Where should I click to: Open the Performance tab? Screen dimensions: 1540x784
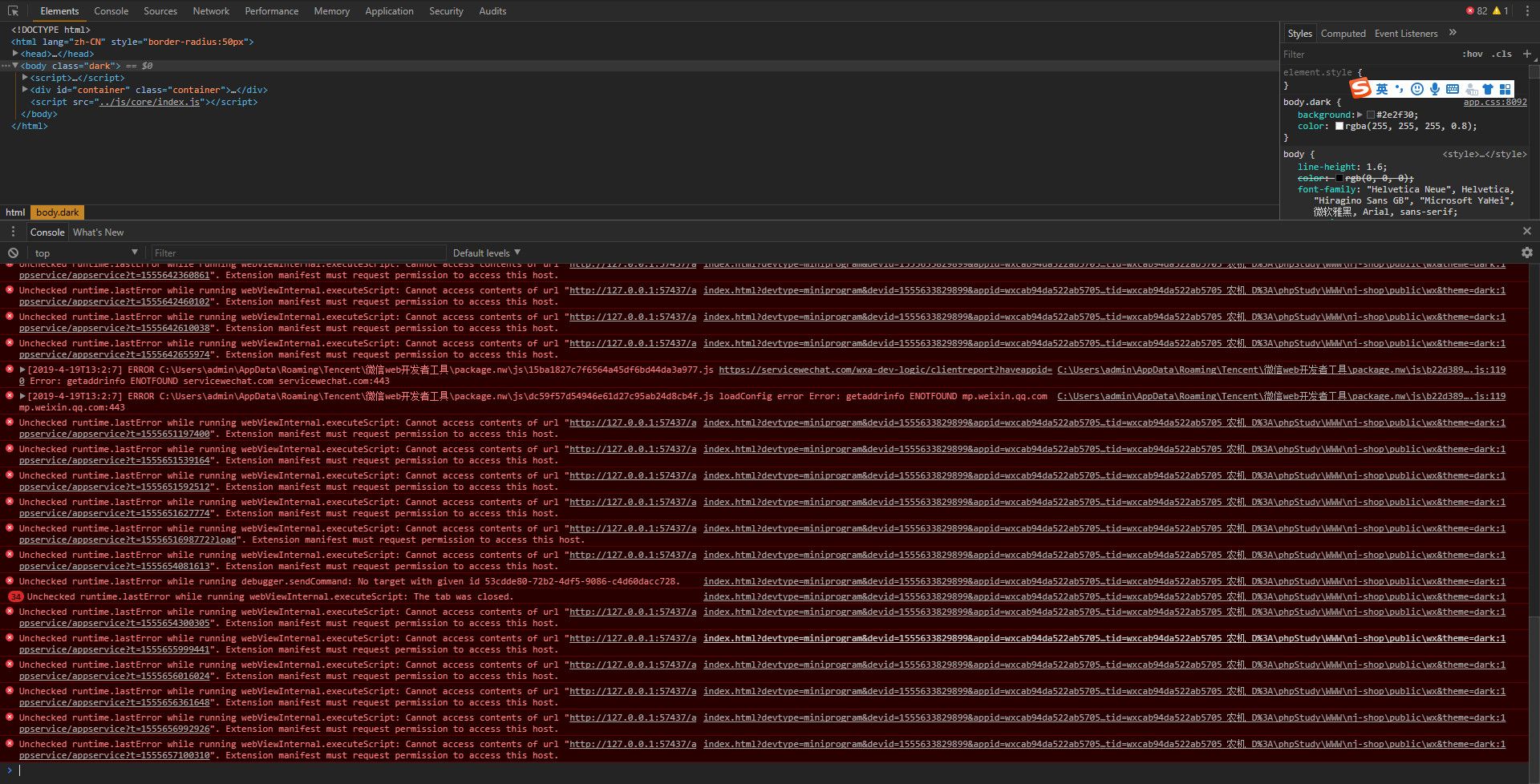pos(271,11)
